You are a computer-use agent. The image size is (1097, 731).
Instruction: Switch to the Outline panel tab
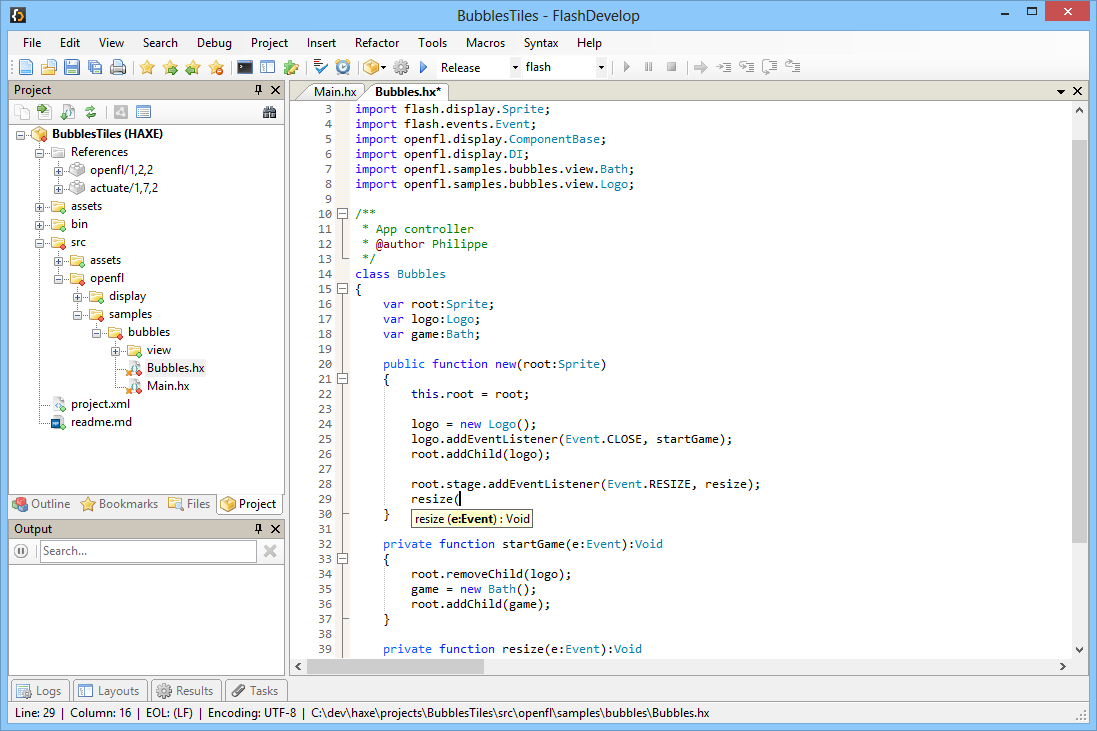tap(41, 503)
